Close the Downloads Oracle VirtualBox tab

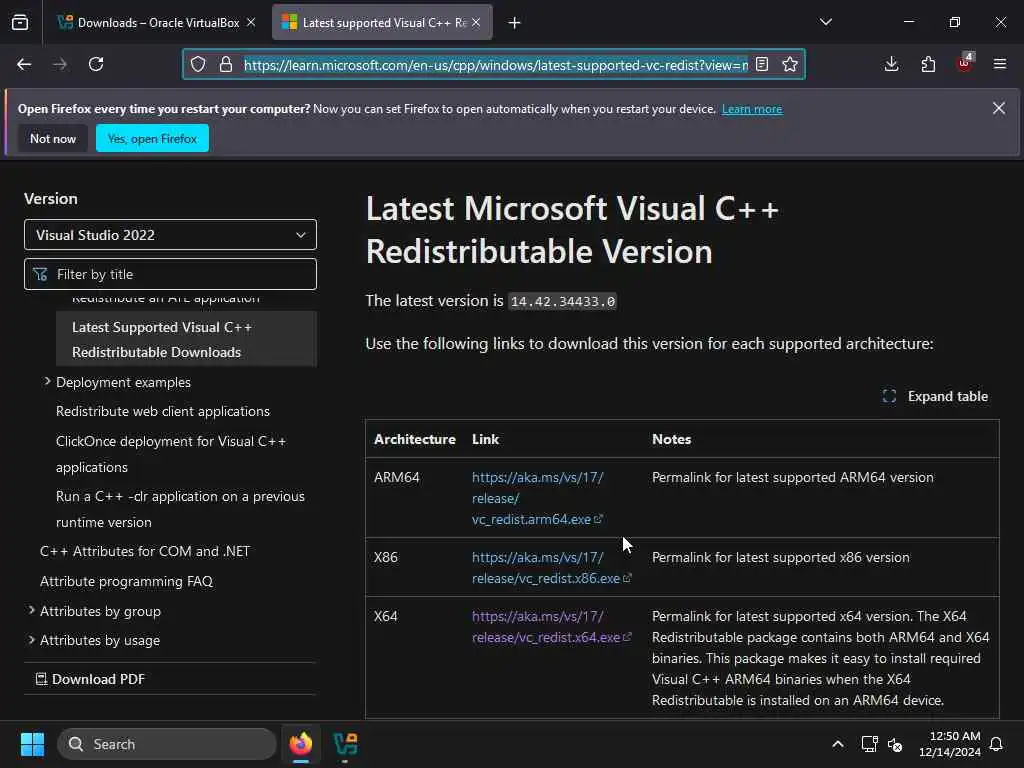(x=251, y=22)
